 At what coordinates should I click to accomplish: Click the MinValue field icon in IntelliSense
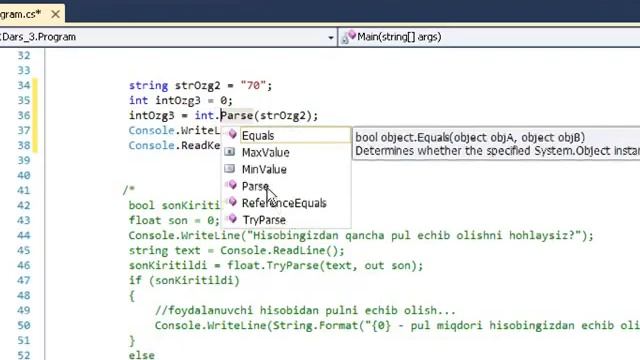pos(230,168)
